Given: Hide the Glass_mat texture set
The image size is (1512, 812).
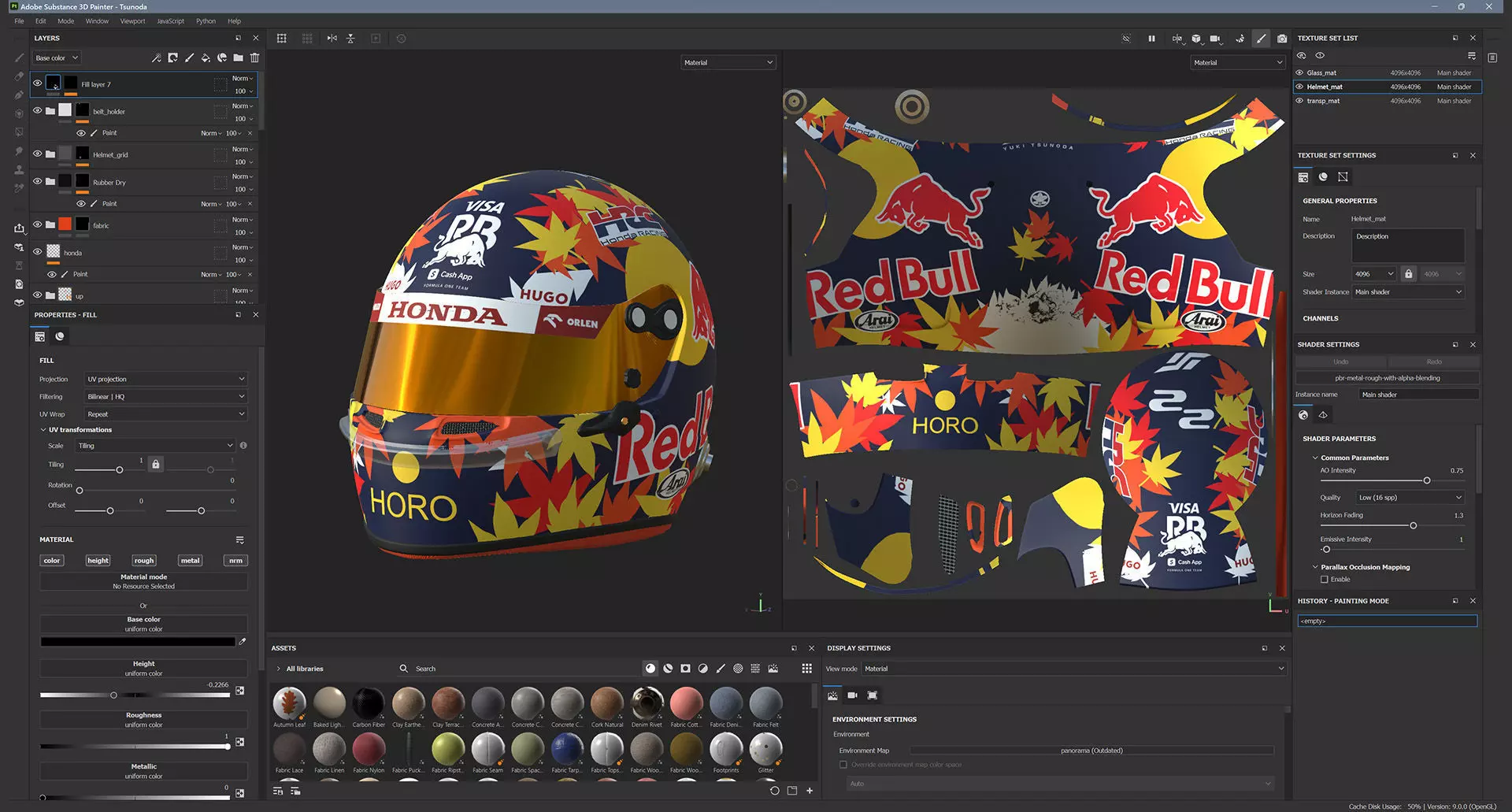Looking at the screenshot, I should 1300,72.
